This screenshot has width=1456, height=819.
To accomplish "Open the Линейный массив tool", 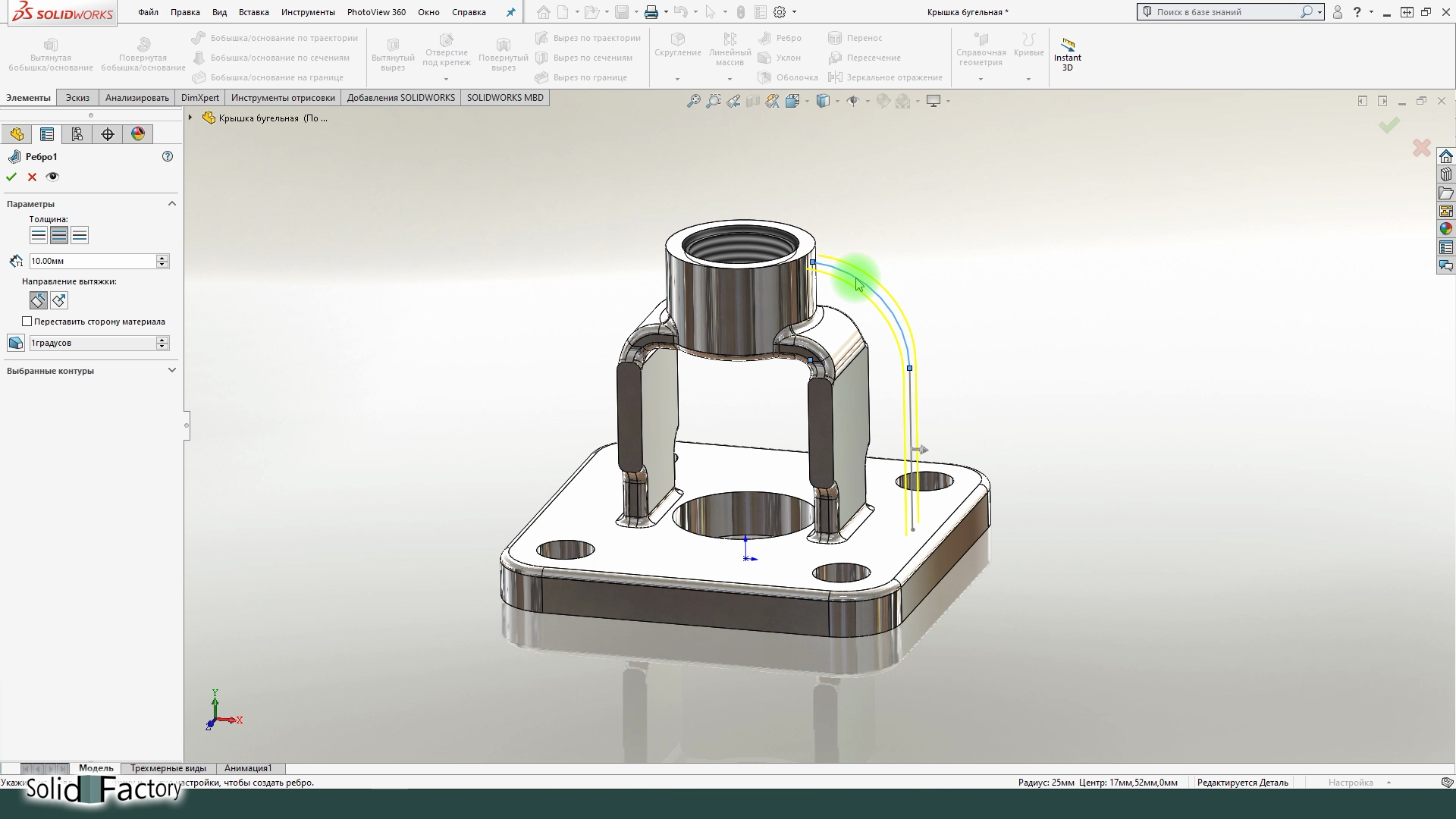I will pos(730,47).
